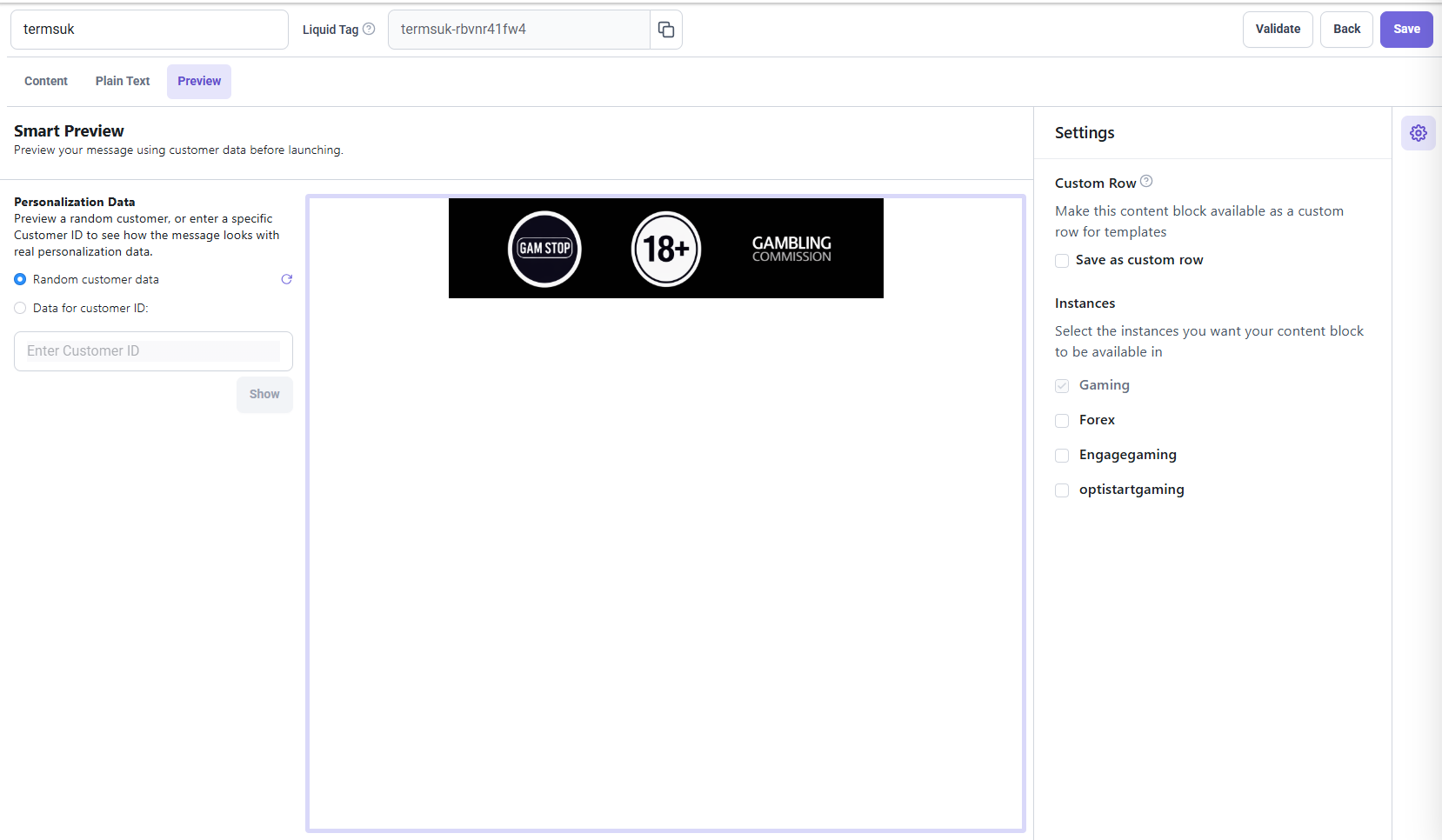The height and width of the screenshot is (840, 1442).
Task: Open the Liquid Tag help tooltip icon
Action: click(x=369, y=29)
